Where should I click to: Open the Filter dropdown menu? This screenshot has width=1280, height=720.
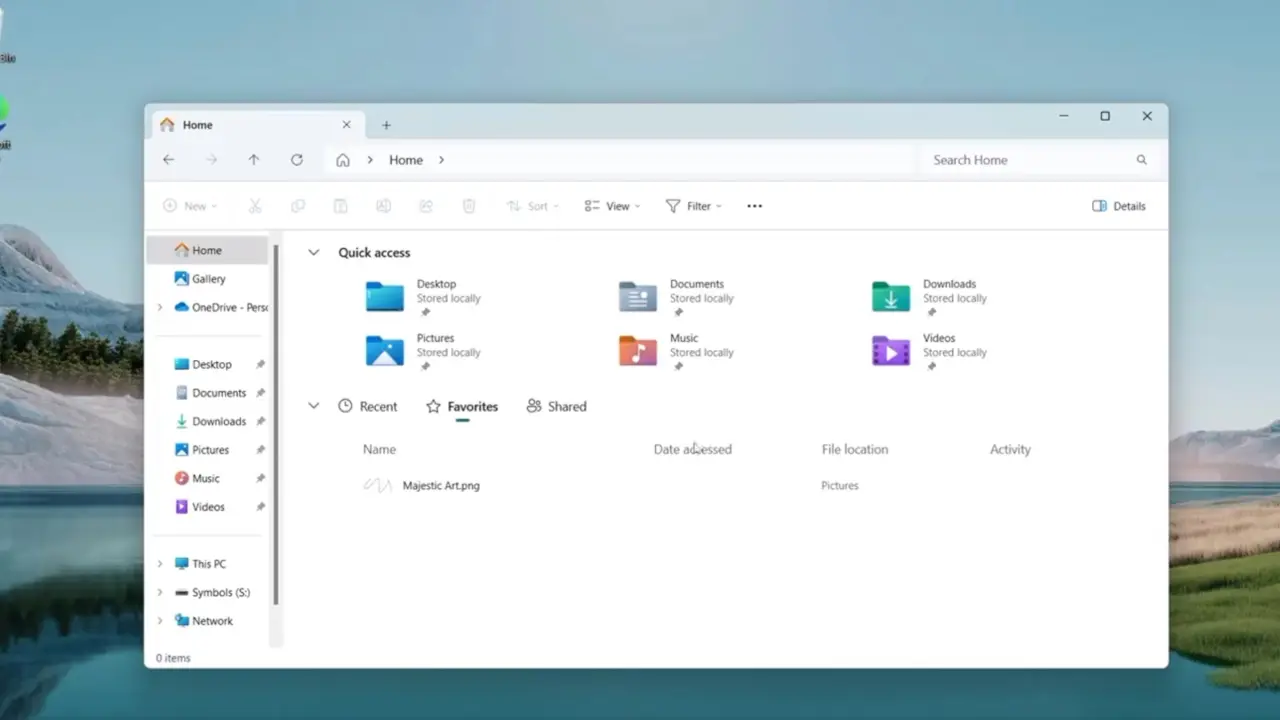(693, 206)
